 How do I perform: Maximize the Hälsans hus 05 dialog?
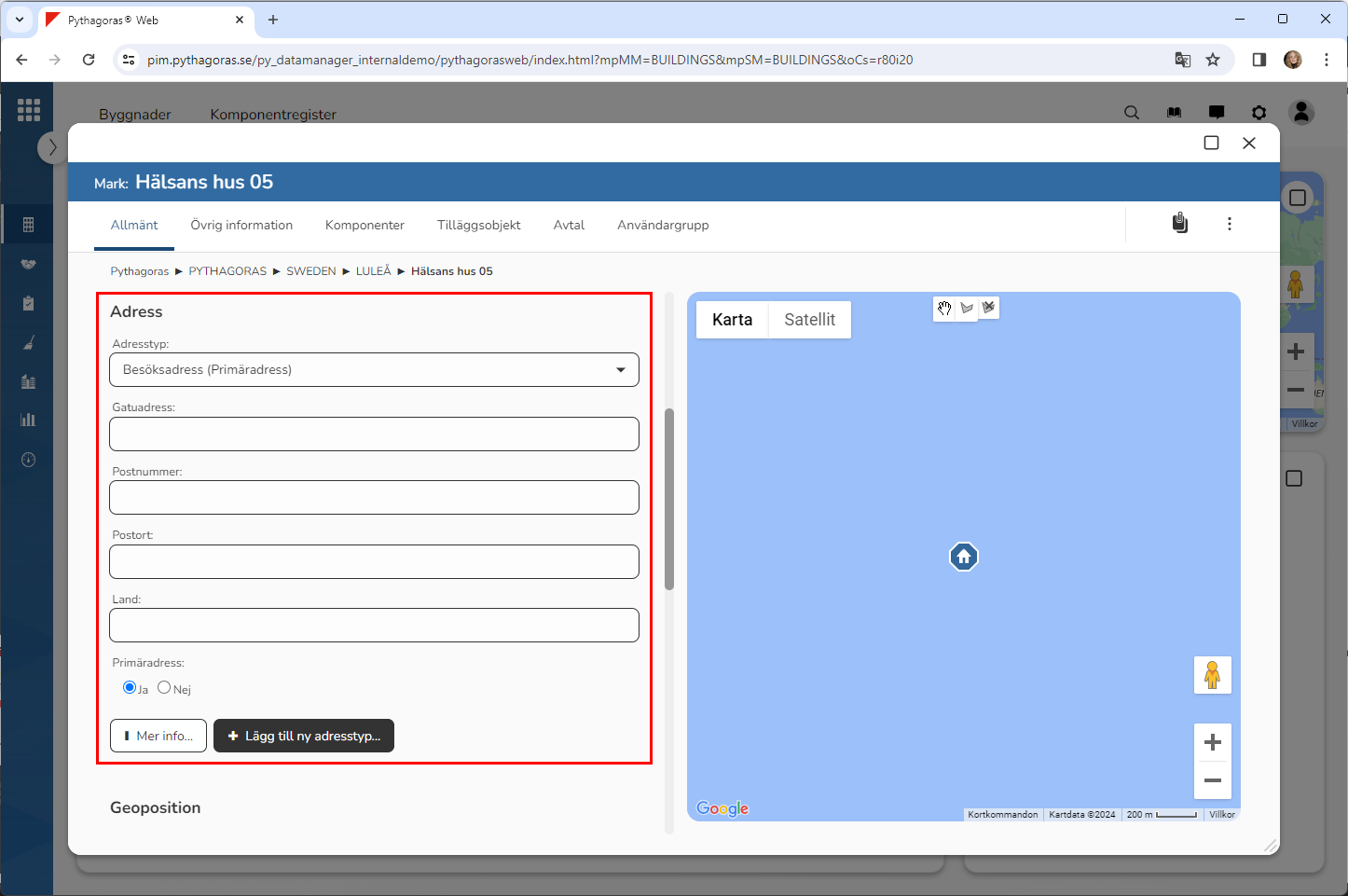tap(1211, 143)
